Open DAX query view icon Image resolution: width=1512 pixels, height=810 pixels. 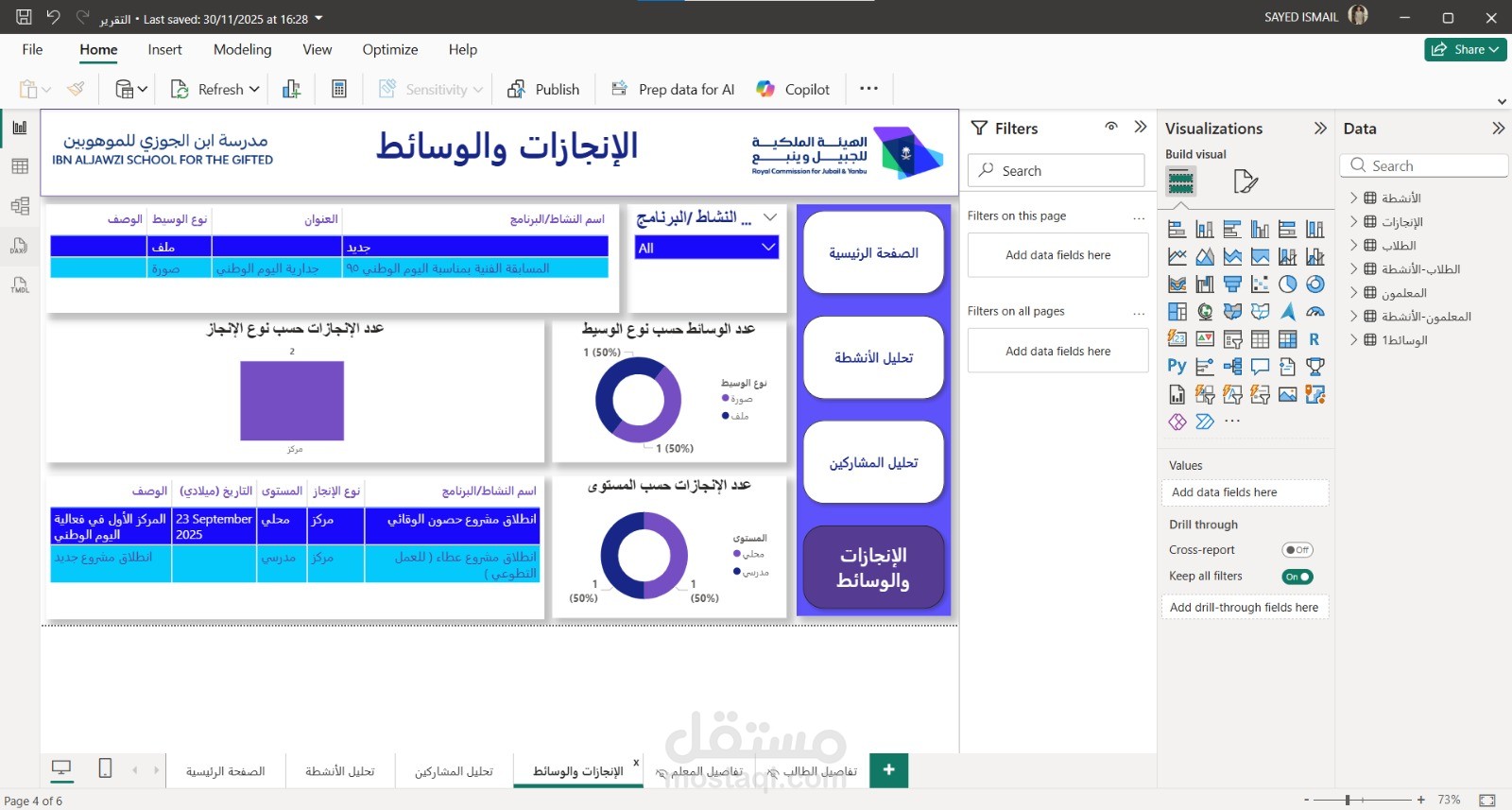tap(20, 246)
